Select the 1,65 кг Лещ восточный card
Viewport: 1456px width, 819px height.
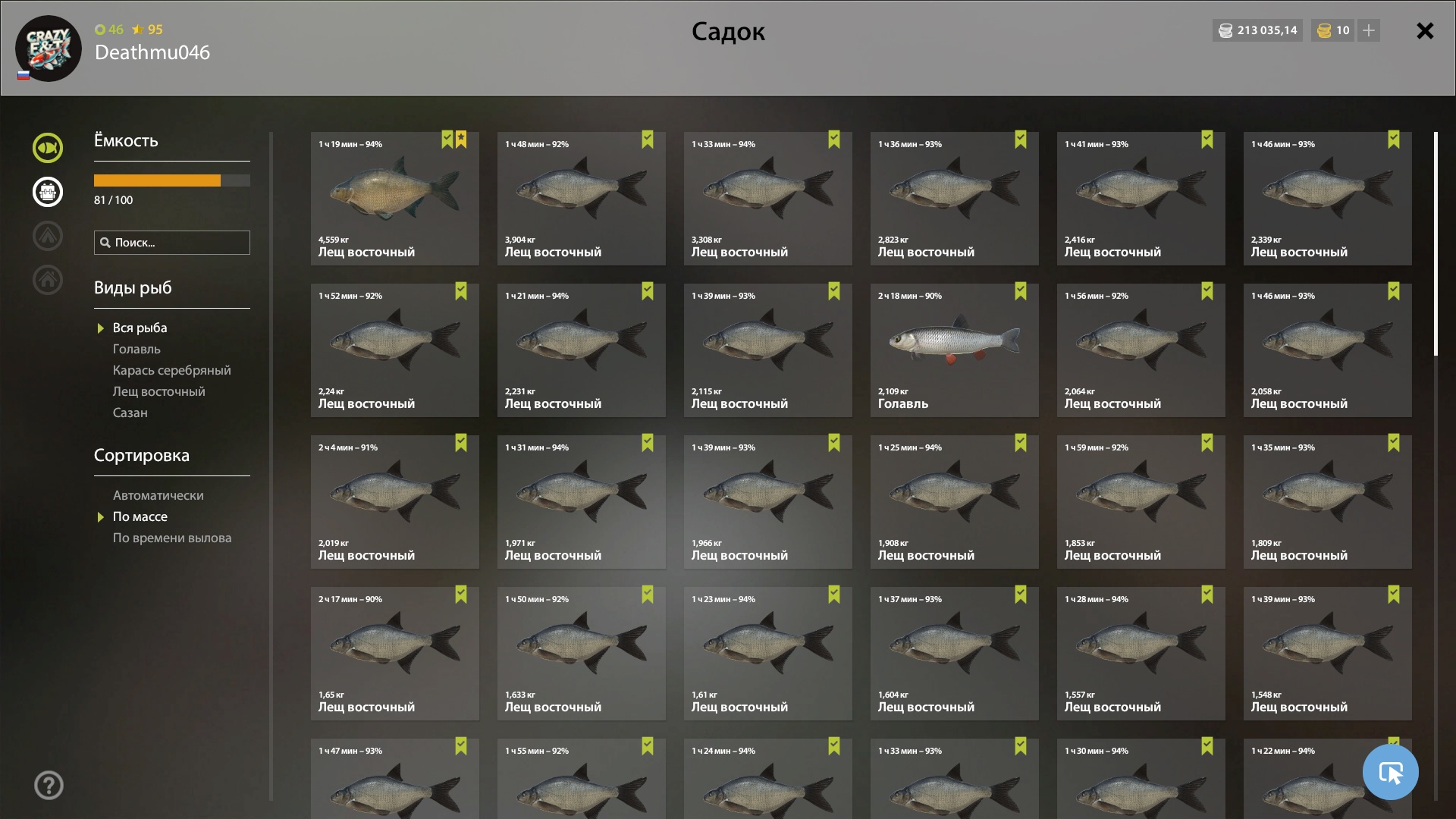pos(395,654)
